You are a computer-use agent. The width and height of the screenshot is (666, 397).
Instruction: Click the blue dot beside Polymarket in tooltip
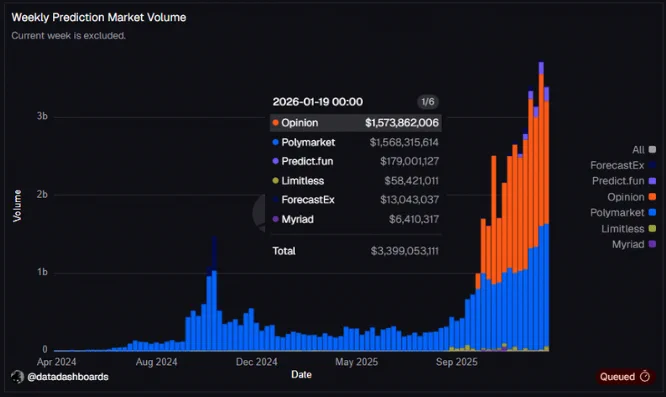275,142
